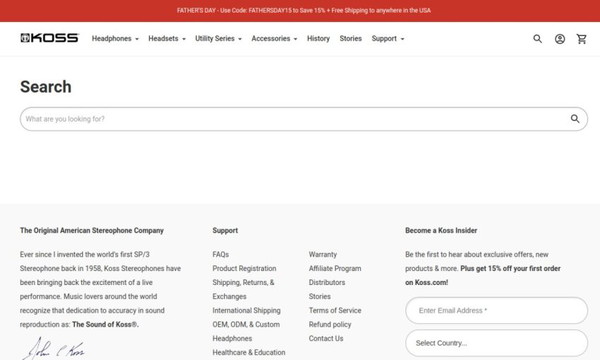Open the Refund policy link

330,324
